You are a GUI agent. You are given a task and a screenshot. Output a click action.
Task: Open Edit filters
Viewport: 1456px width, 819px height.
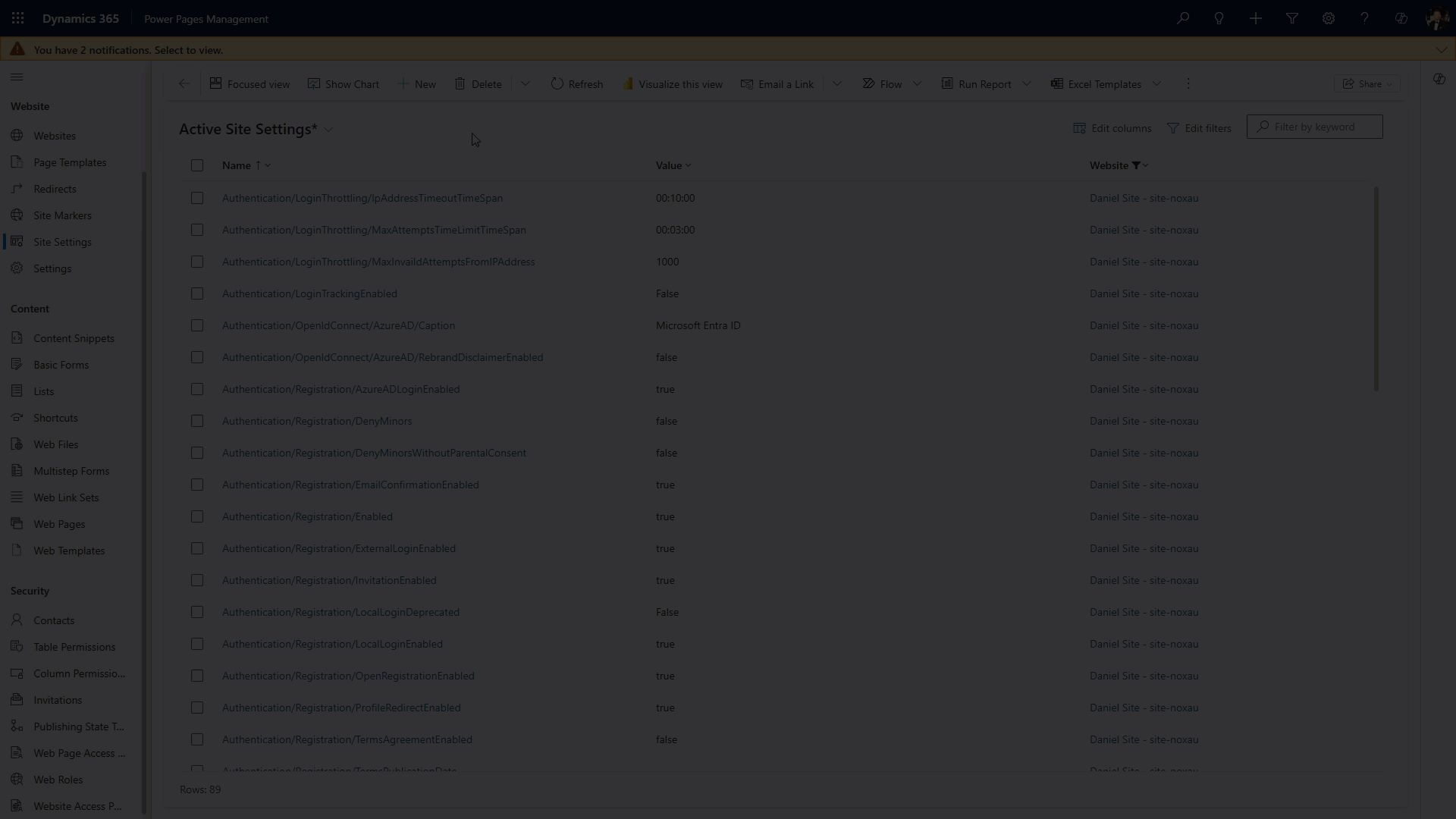click(1200, 128)
